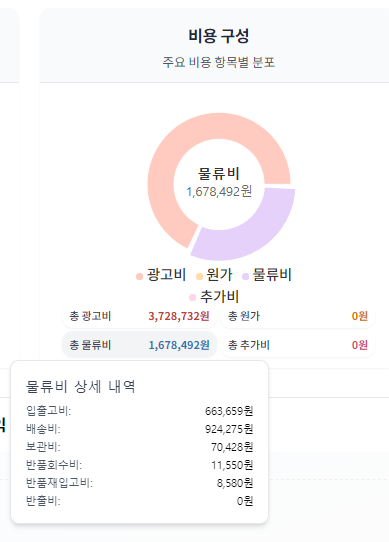
Task: Toggle the 추가비 legend label
Action: pyautogui.click(x=220, y=296)
